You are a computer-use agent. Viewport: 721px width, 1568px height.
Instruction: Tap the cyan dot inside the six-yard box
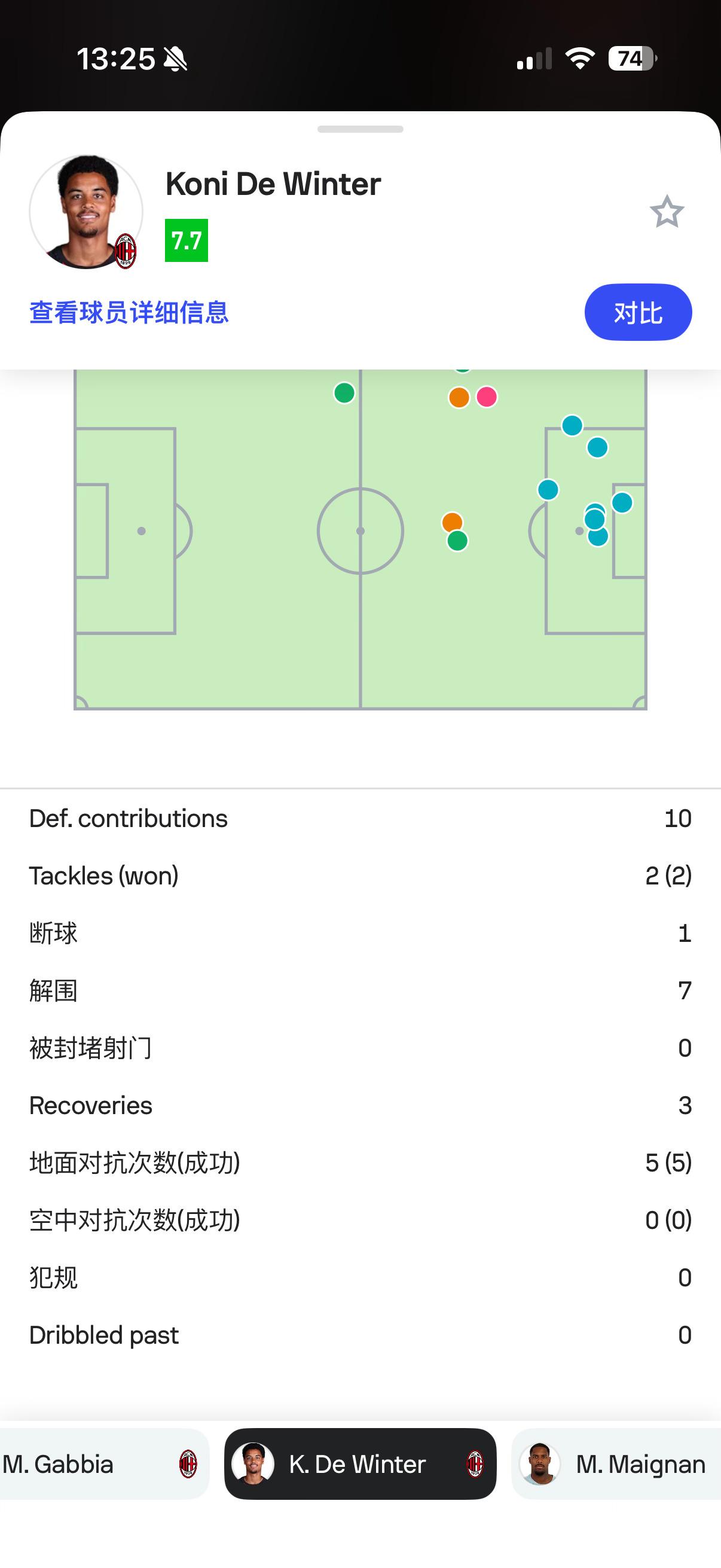coord(622,503)
